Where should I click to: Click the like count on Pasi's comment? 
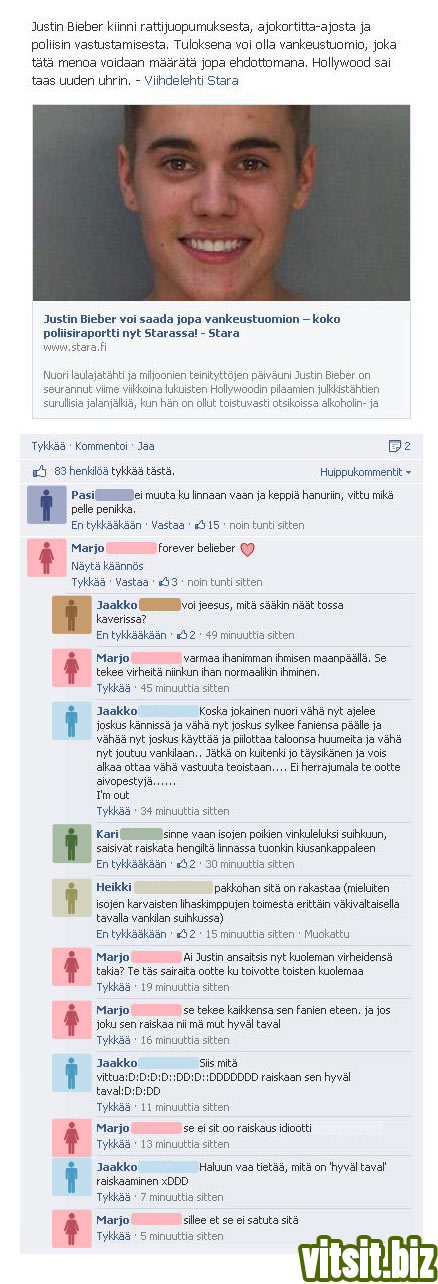(207, 524)
